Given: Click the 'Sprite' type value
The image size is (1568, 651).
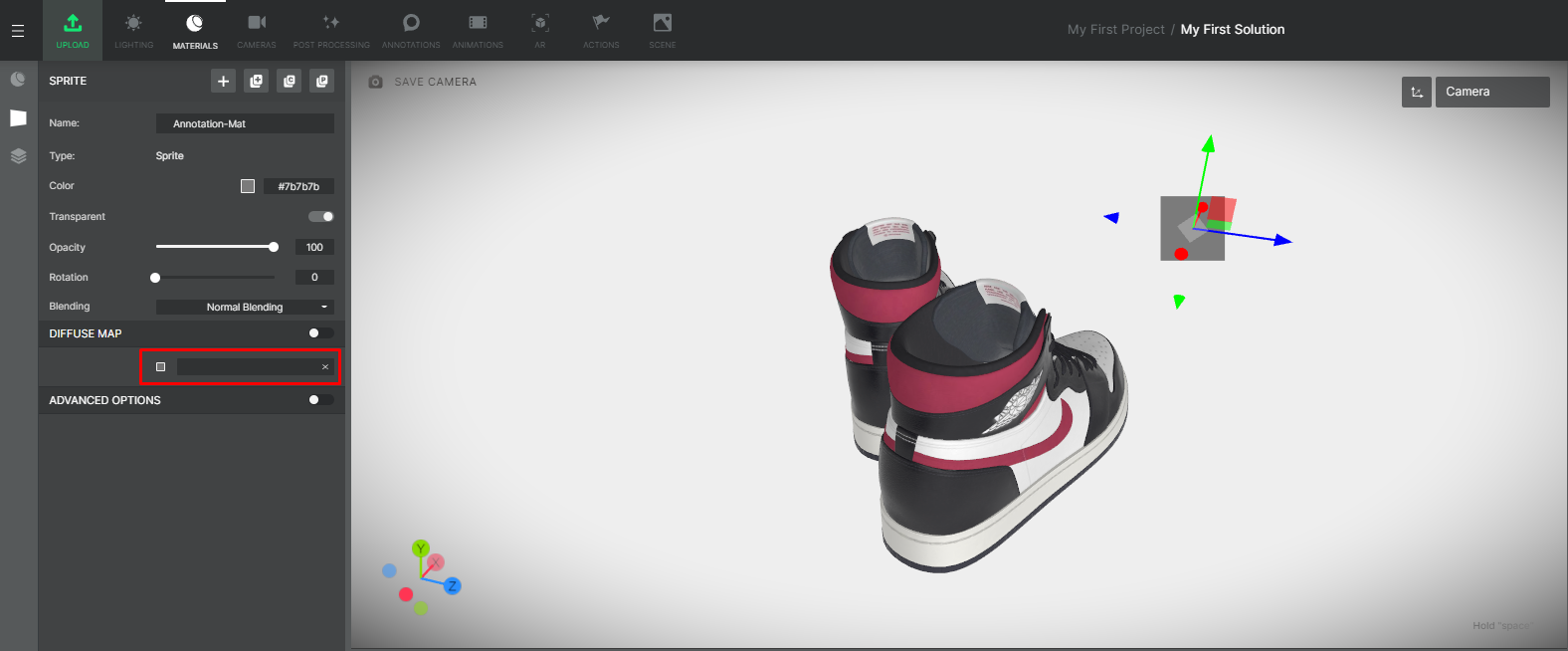Looking at the screenshot, I should [x=170, y=156].
